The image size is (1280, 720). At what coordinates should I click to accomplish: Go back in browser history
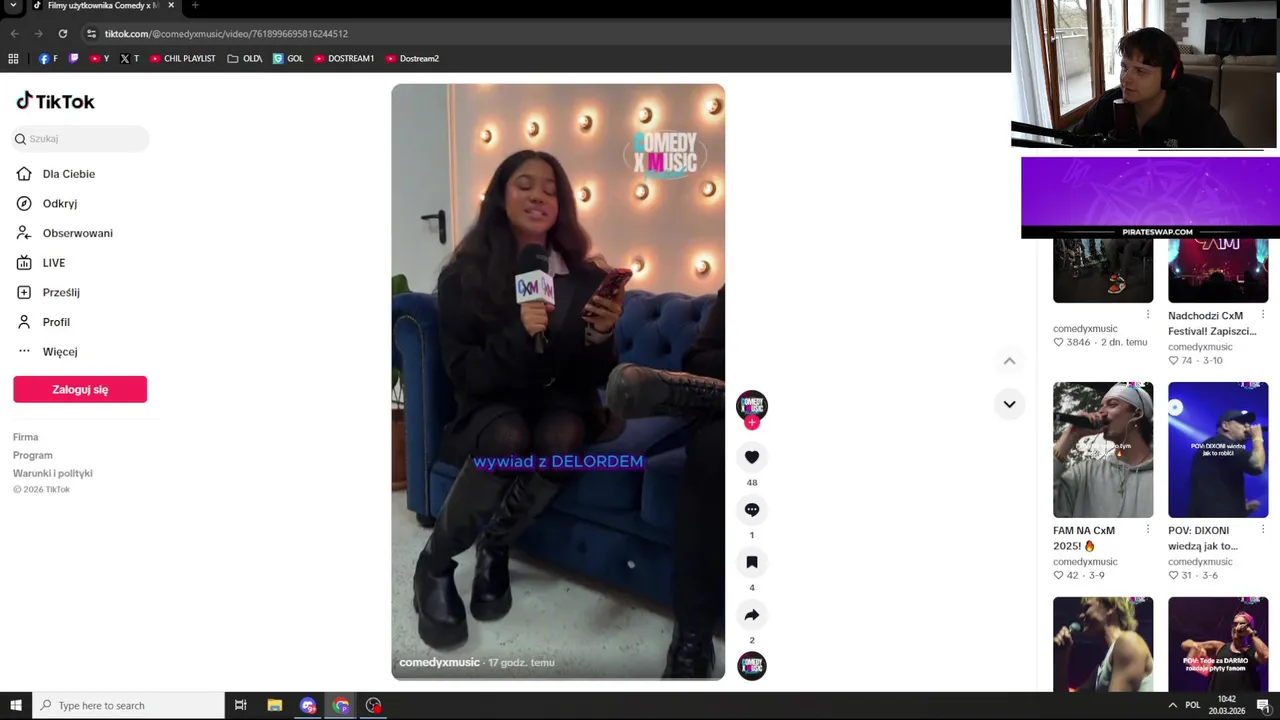click(x=14, y=34)
